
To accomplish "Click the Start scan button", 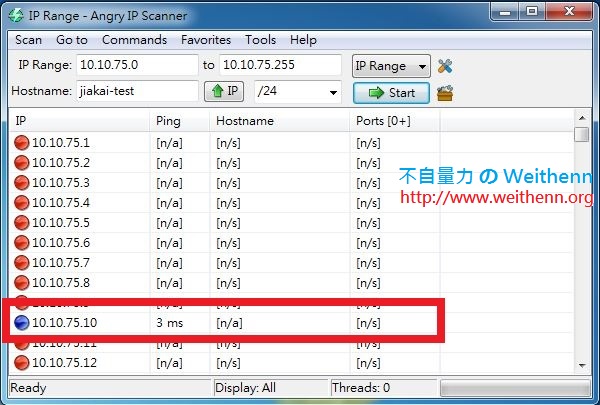I will tap(391, 93).
